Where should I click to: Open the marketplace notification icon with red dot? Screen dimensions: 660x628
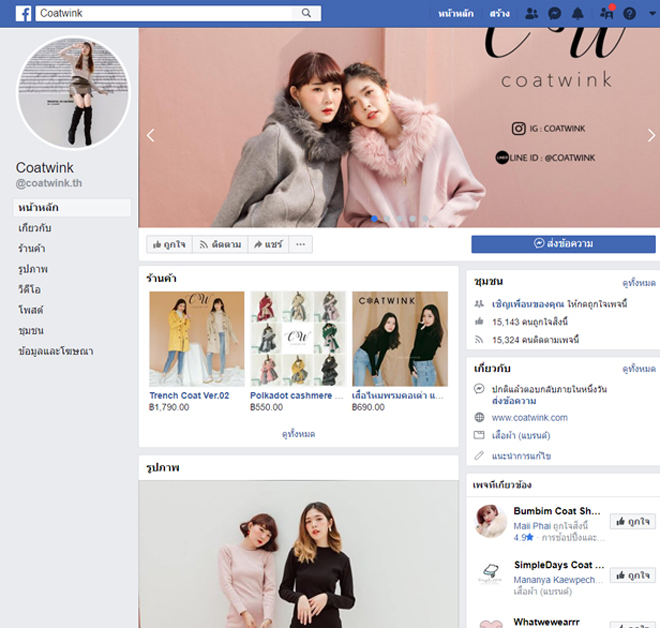click(607, 13)
